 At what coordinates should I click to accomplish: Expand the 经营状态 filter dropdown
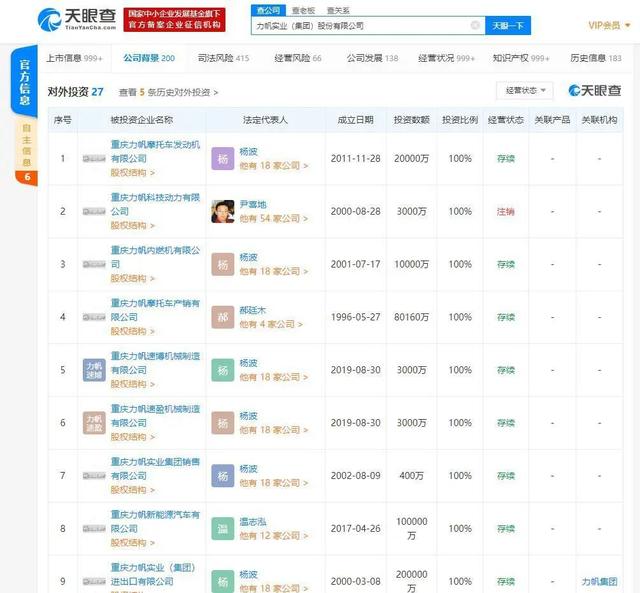coord(524,90)
